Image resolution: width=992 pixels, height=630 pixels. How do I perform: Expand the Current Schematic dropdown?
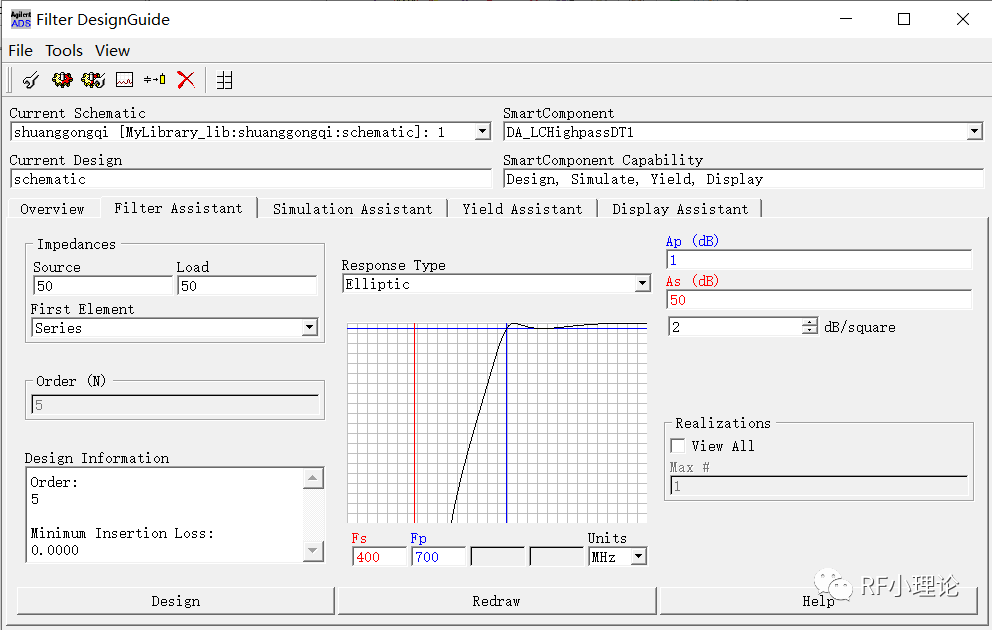coord(483,132)
